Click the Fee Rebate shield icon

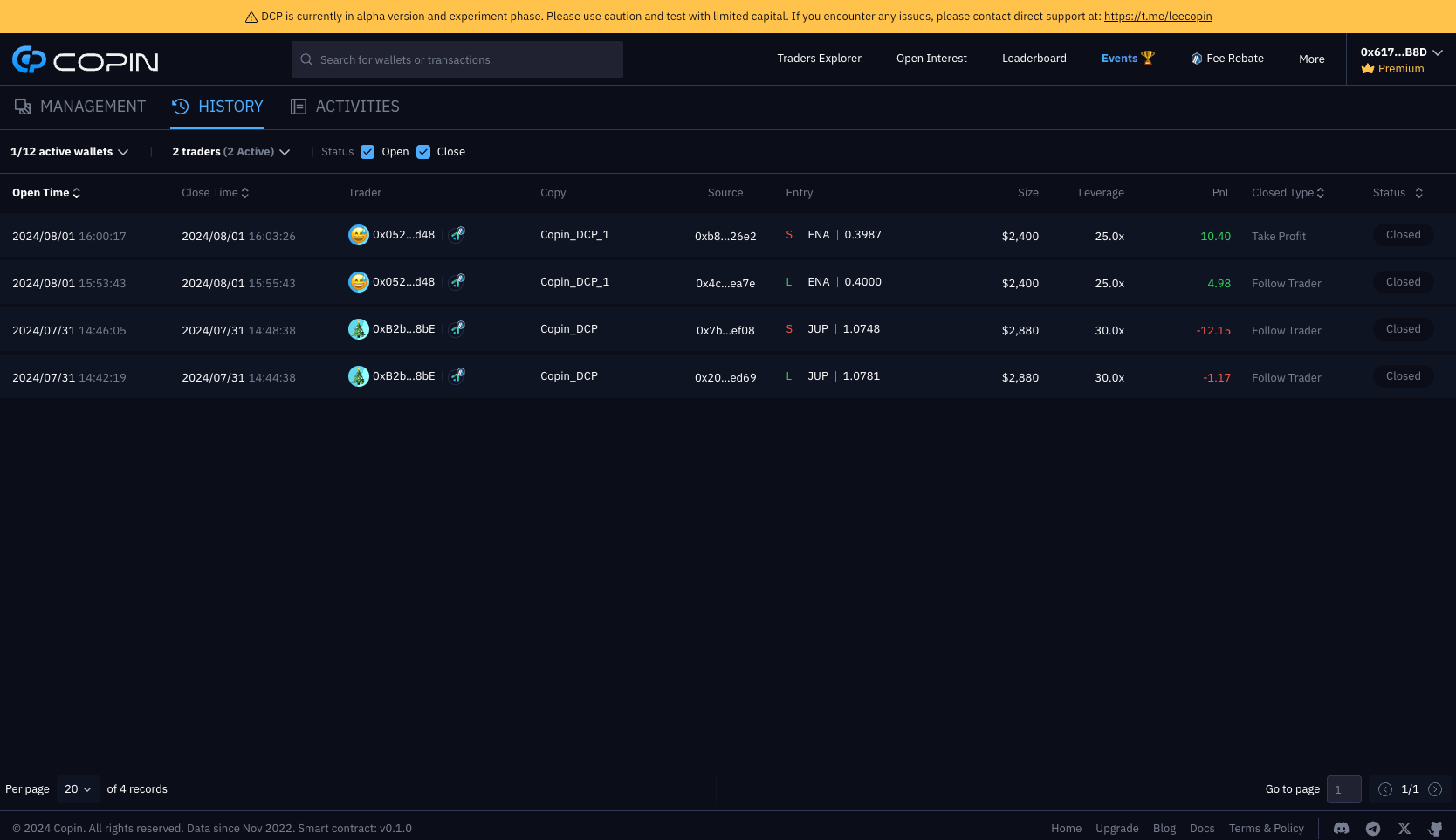[1197, 59]
